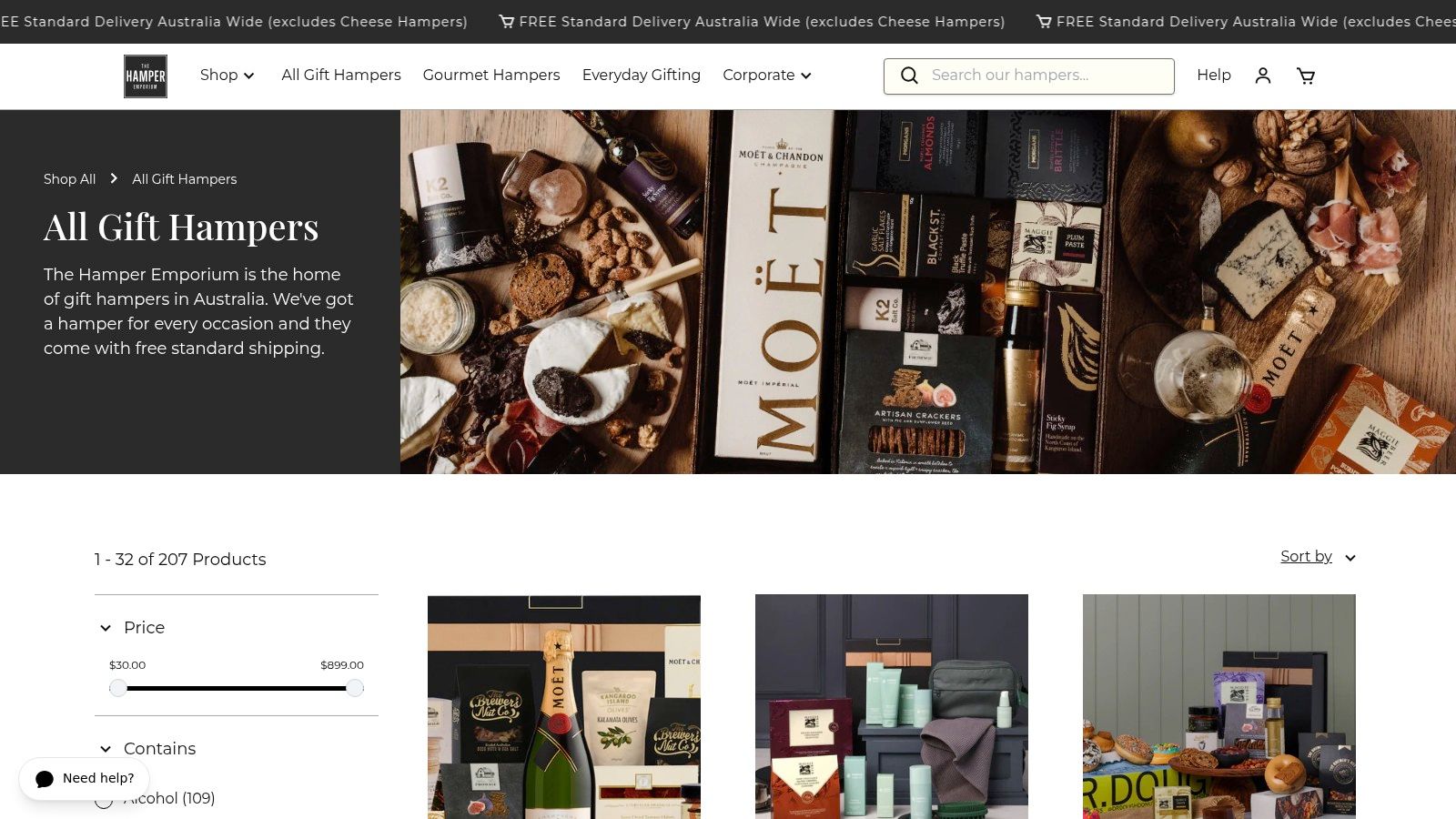Expand the Corporate dropdown menu
Image resolution: width=1456 pixels, height=819 pixels.
pos(767,76)
